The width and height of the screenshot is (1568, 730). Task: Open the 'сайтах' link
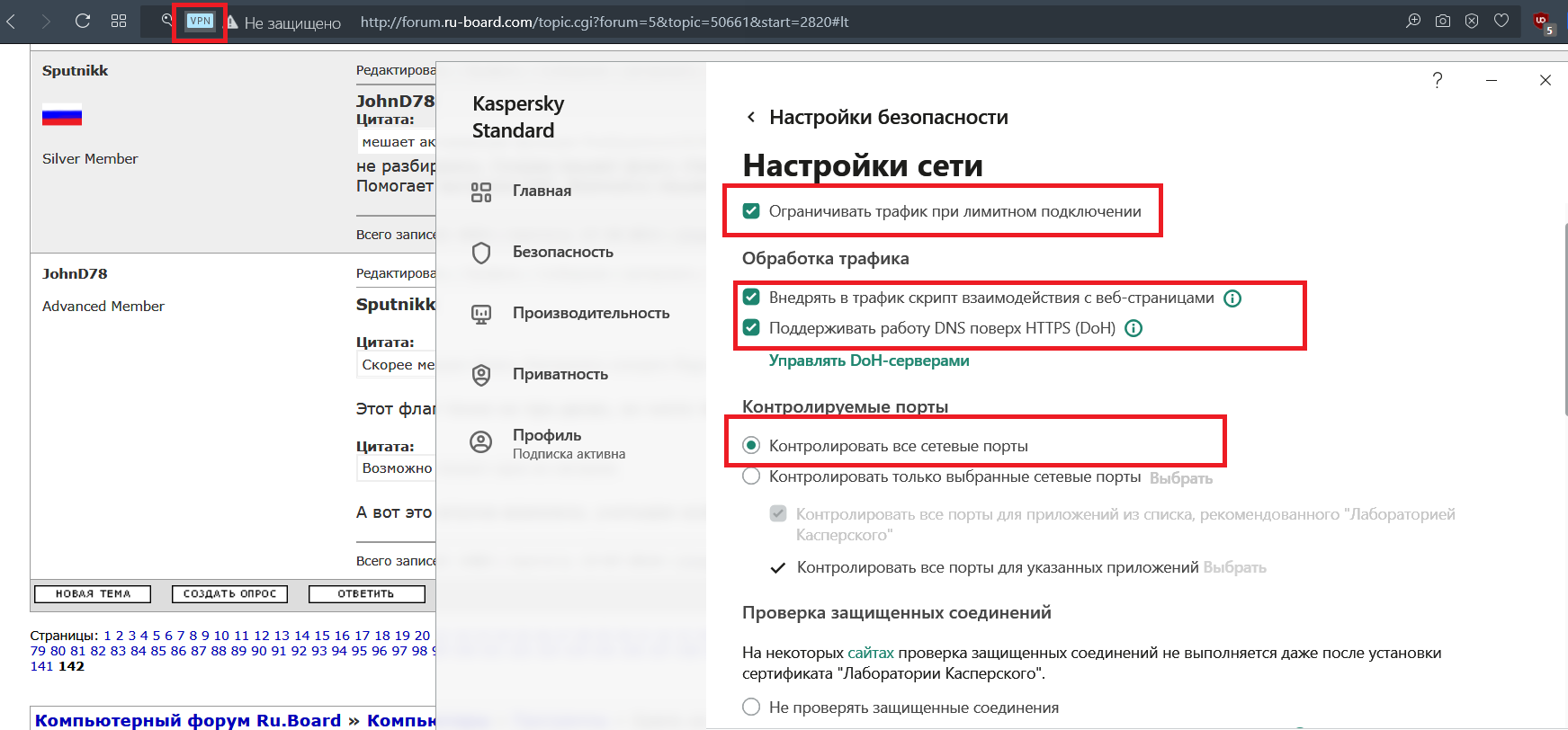pyautogui.click(x=871, y=653)
